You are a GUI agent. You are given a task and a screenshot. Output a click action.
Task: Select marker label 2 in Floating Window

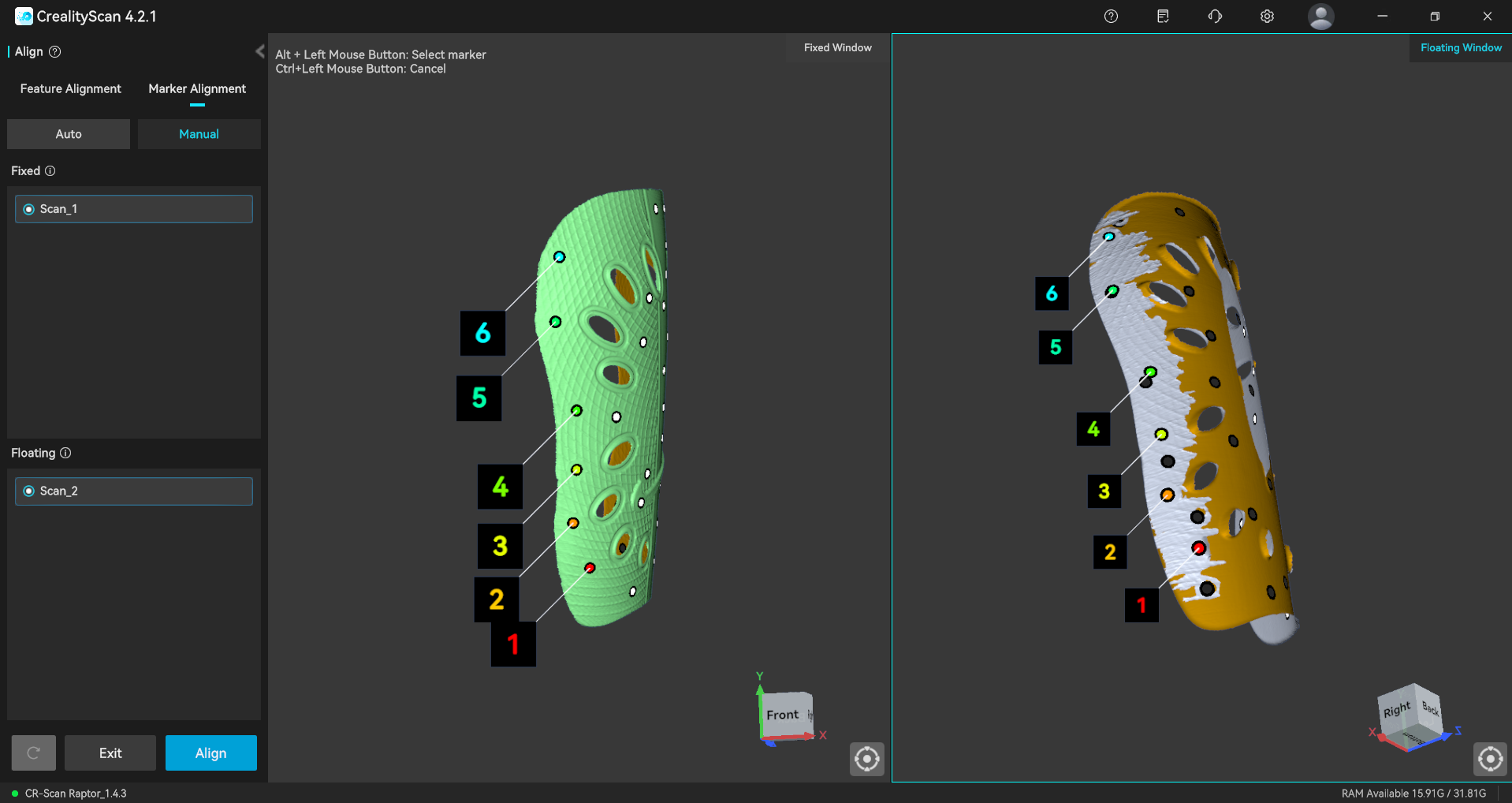click(1110, 552)
